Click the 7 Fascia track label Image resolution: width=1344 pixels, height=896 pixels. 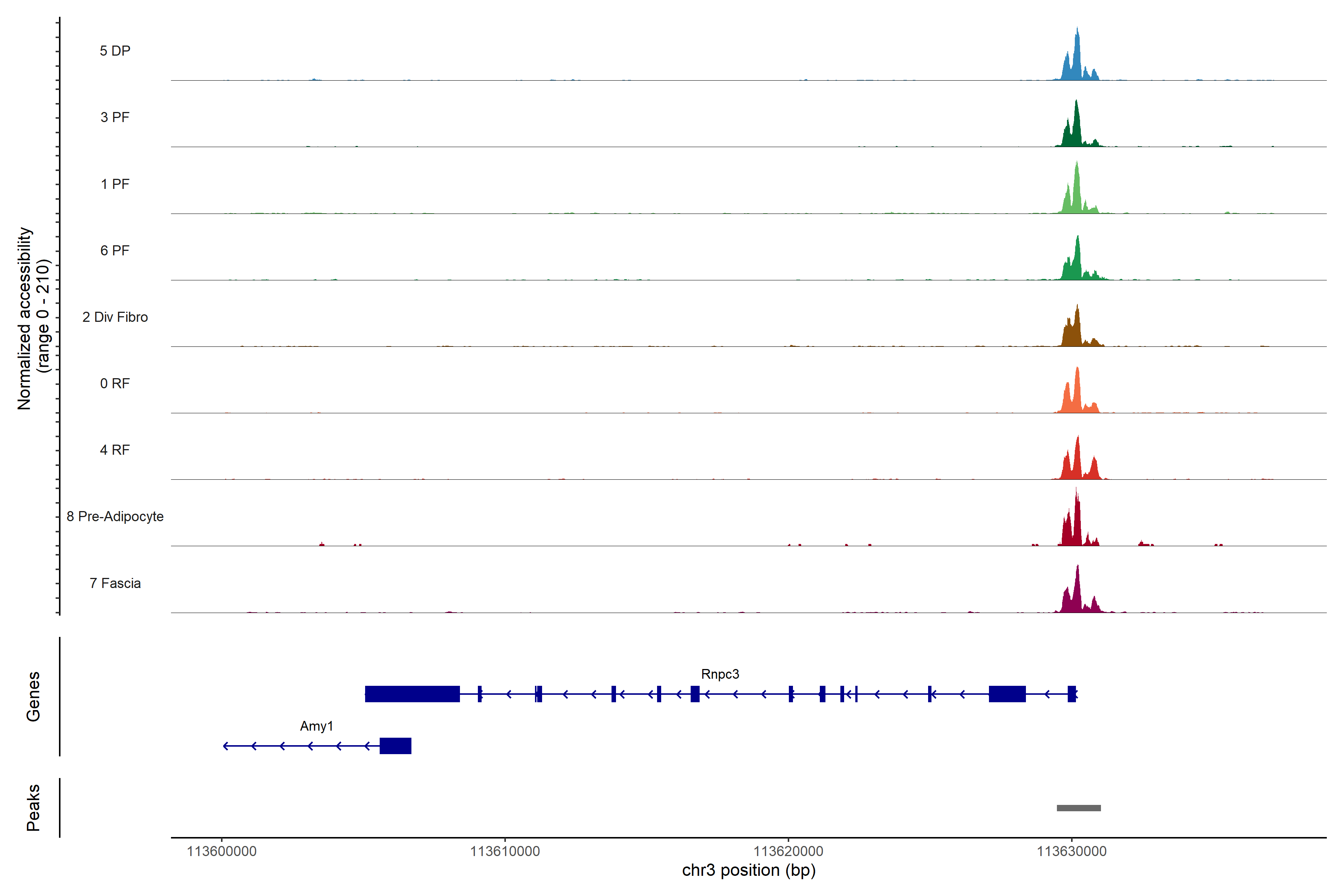click(115, 583)
